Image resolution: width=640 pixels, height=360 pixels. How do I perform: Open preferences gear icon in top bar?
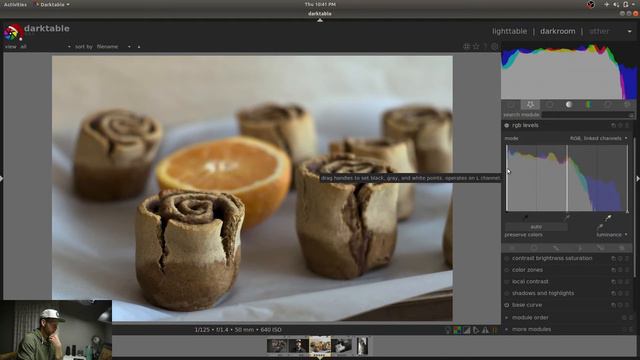[495, 47]
